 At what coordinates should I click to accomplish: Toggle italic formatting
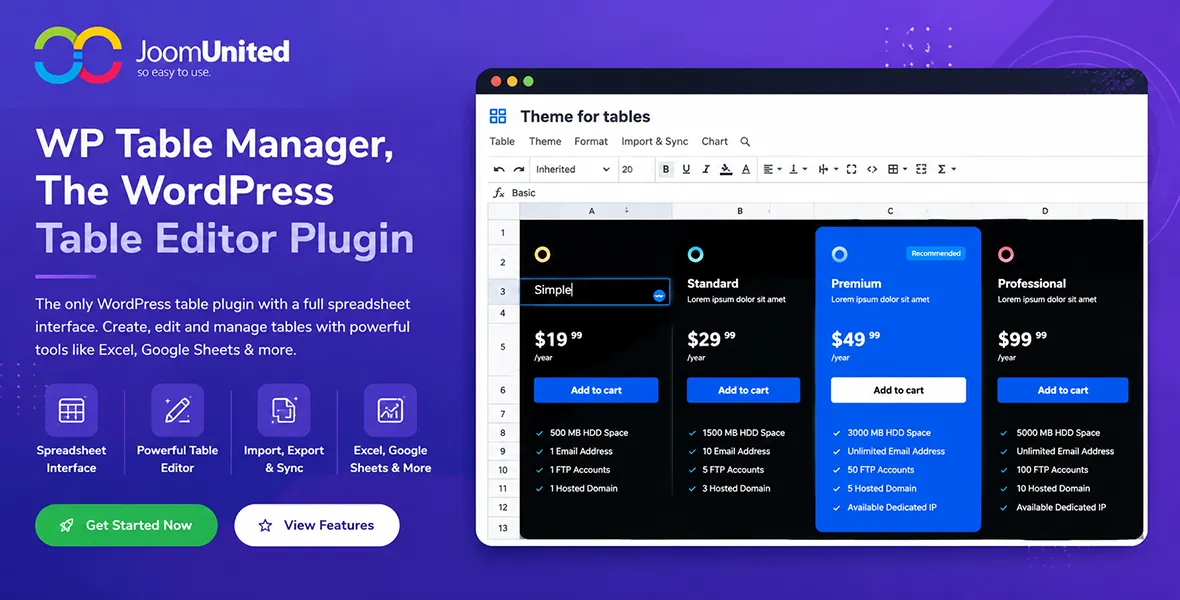[705, 169]
